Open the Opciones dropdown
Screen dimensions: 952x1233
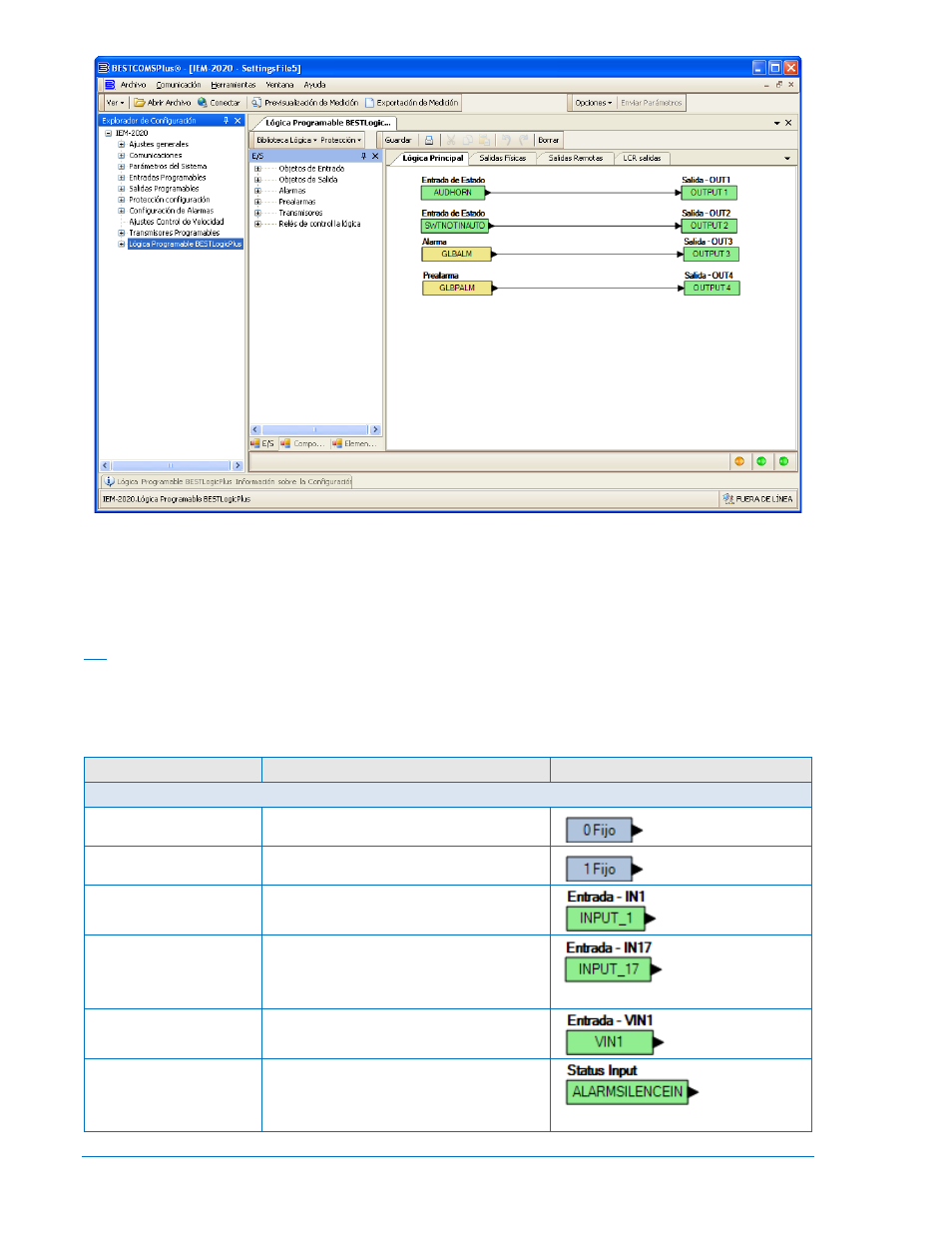[594, 103]
